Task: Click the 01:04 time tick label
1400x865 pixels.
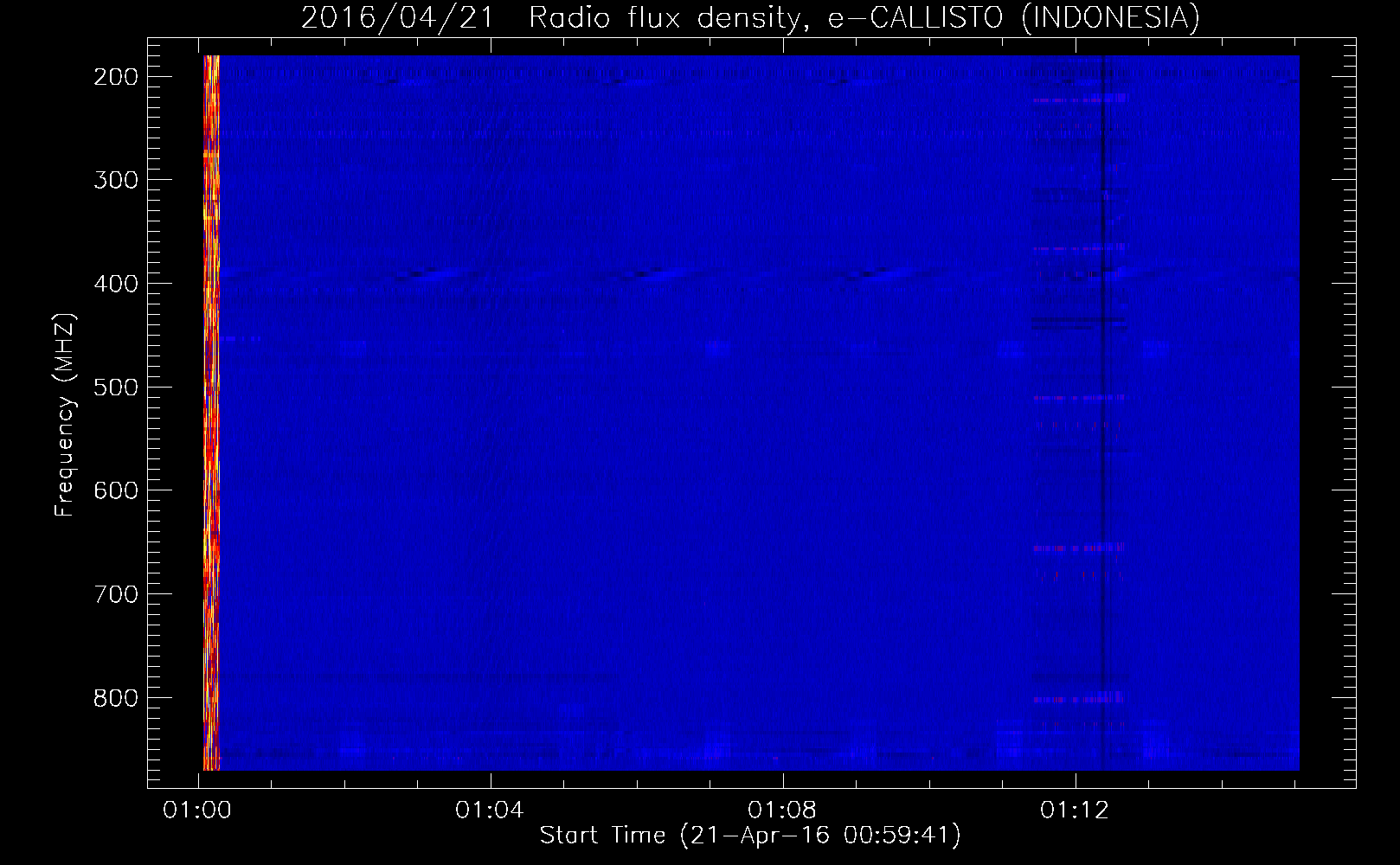Action: 490,810
